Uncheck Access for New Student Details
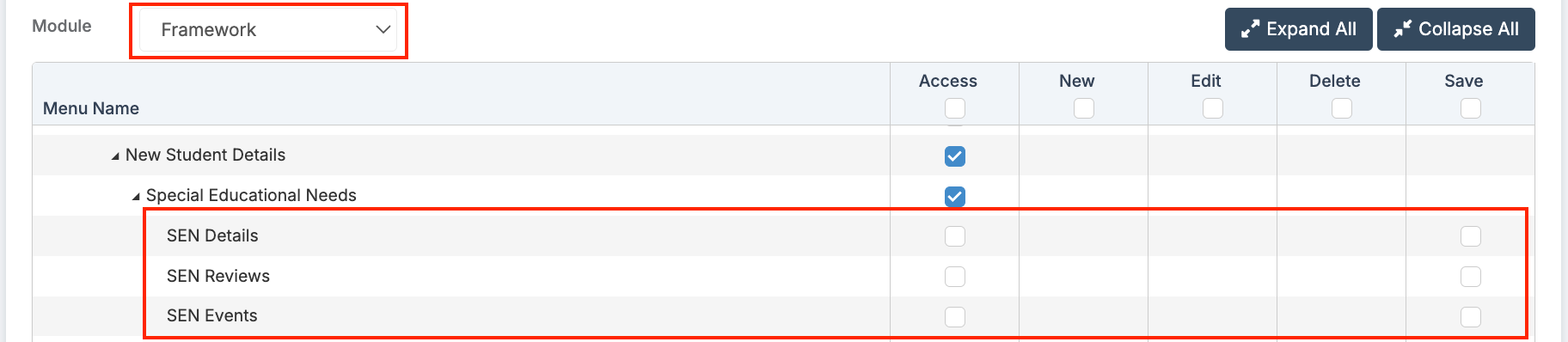This screenshot has height=342, width=1568. click(955, 156)
